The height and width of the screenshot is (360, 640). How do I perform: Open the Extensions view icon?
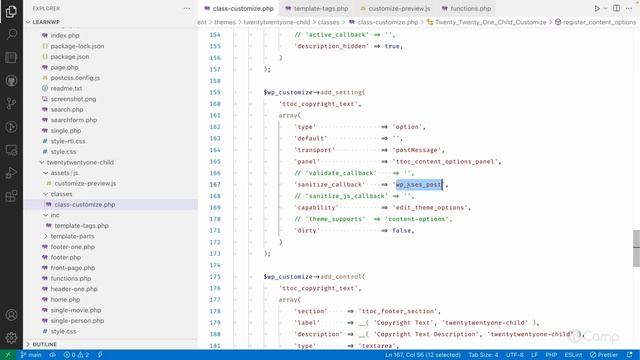pyautogui.click(x=11, y=196)
